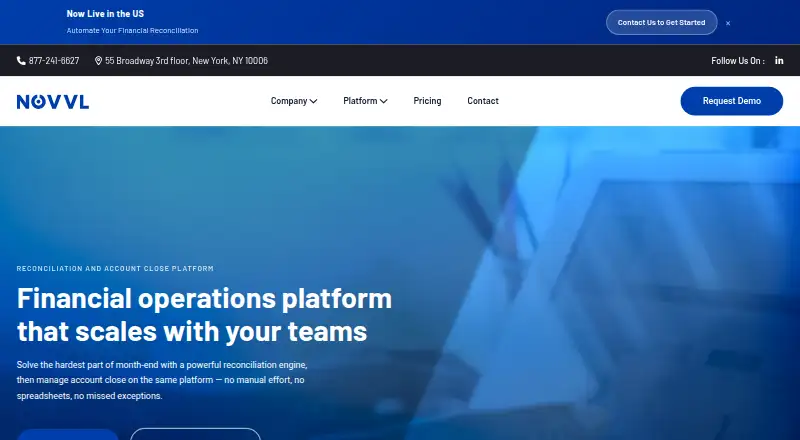Click the LinkedIn icon next to Follow Us On
This screenshot has width=800, height=440.
(779, 60)
